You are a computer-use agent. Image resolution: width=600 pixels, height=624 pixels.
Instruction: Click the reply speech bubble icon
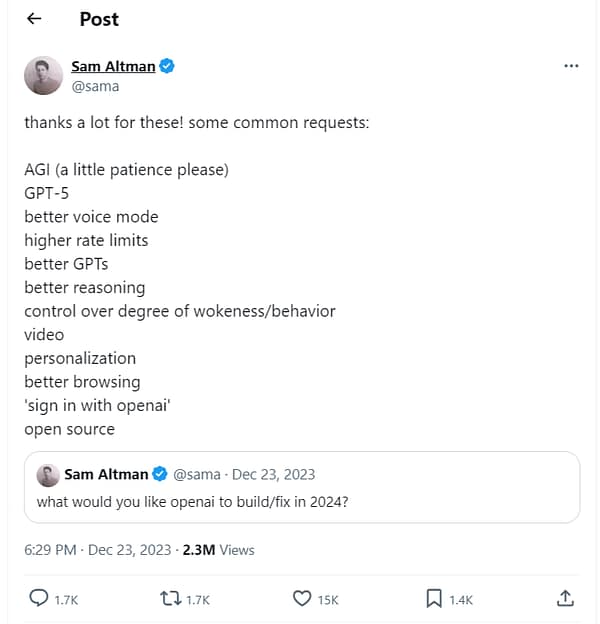click(x=39, y=598)
